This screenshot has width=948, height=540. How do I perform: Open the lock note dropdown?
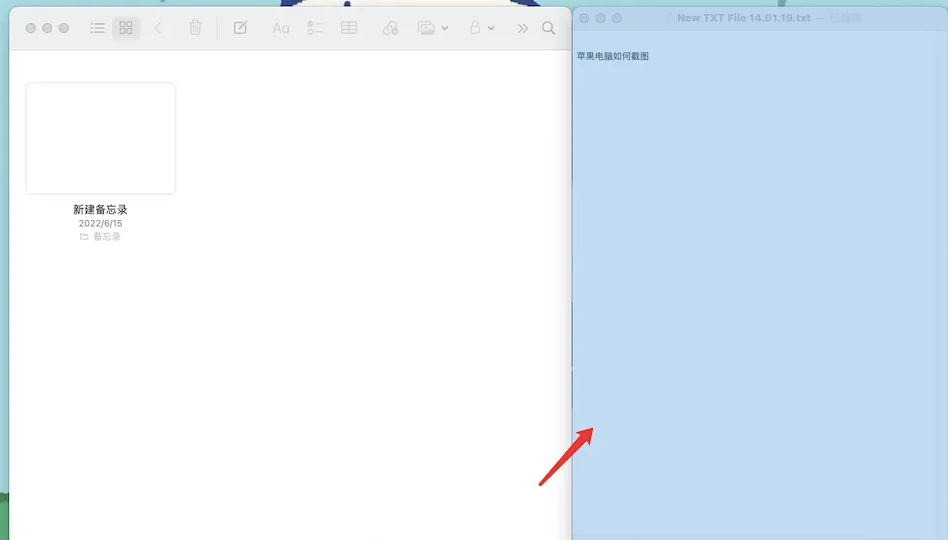pyautogui.click(x=482, y=28)
